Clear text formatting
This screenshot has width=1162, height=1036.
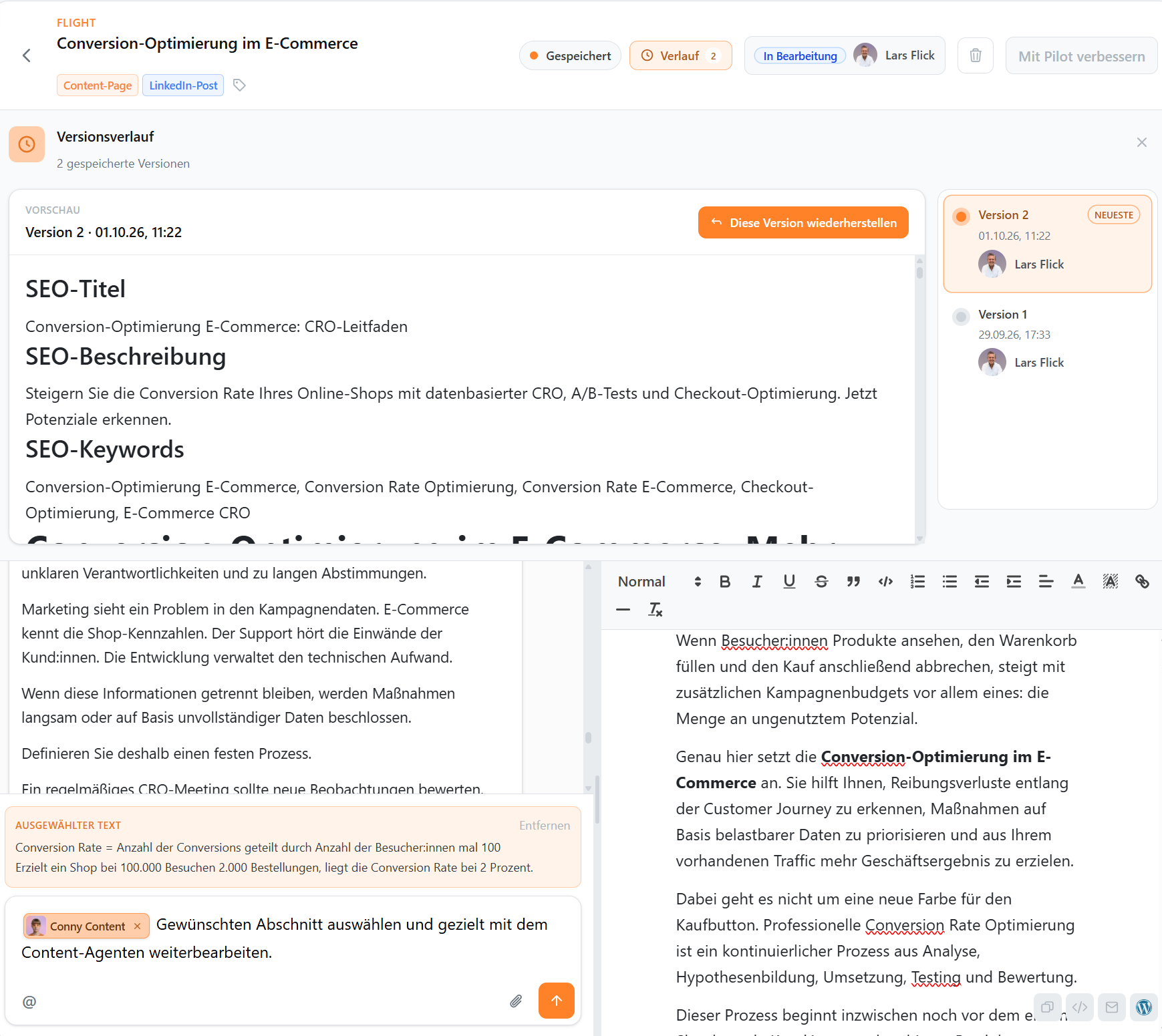(x=656, y=609)
